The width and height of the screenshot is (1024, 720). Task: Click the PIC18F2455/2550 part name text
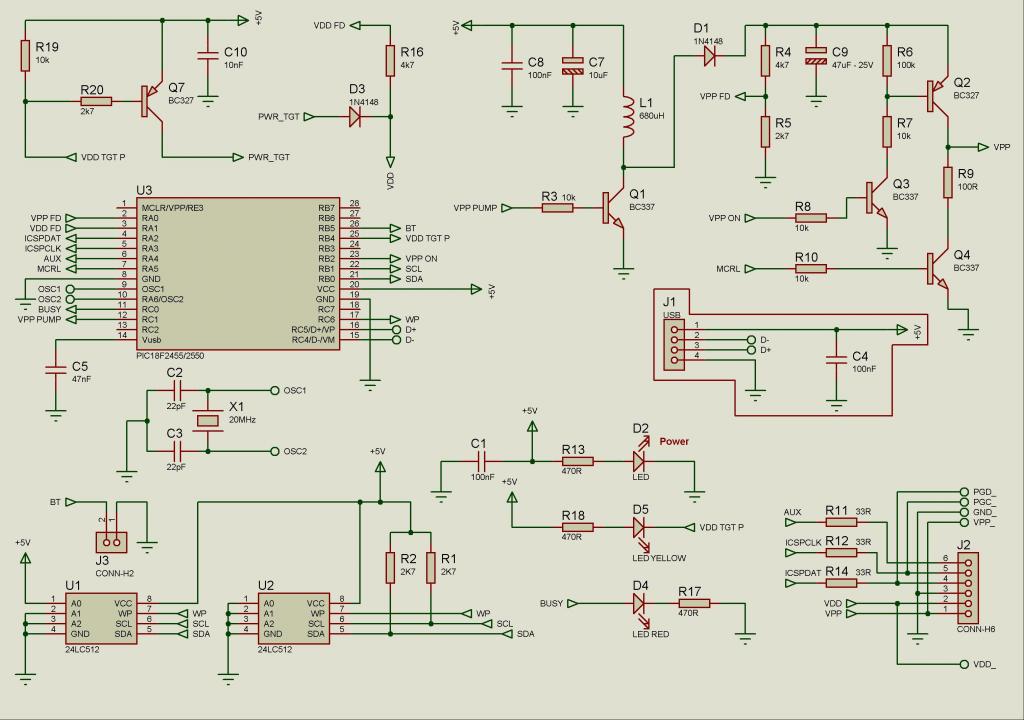[x=168, y=356]
